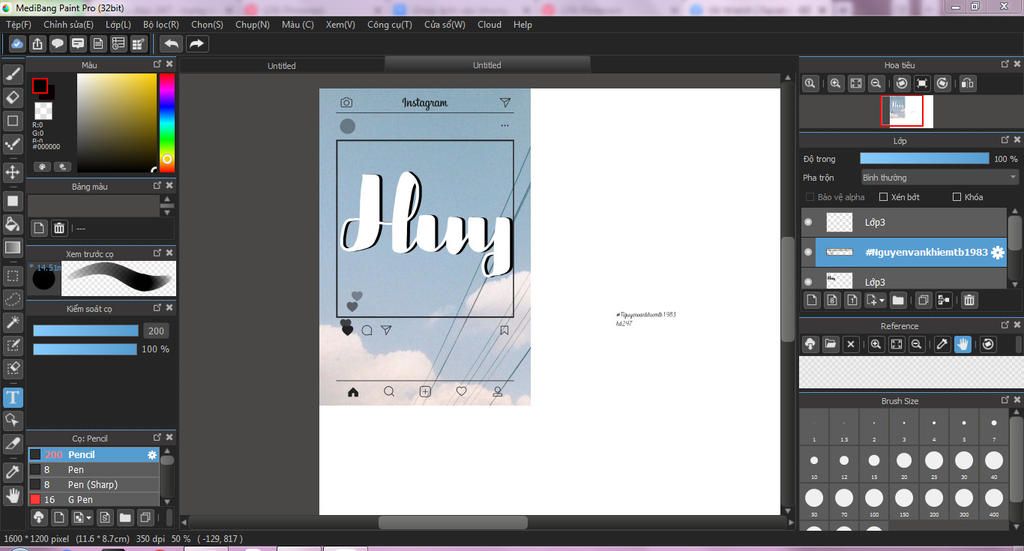This screenshot has width=1024, height=551.
Task: Flip canvas in Navigator panel
Action: (968, 84)
